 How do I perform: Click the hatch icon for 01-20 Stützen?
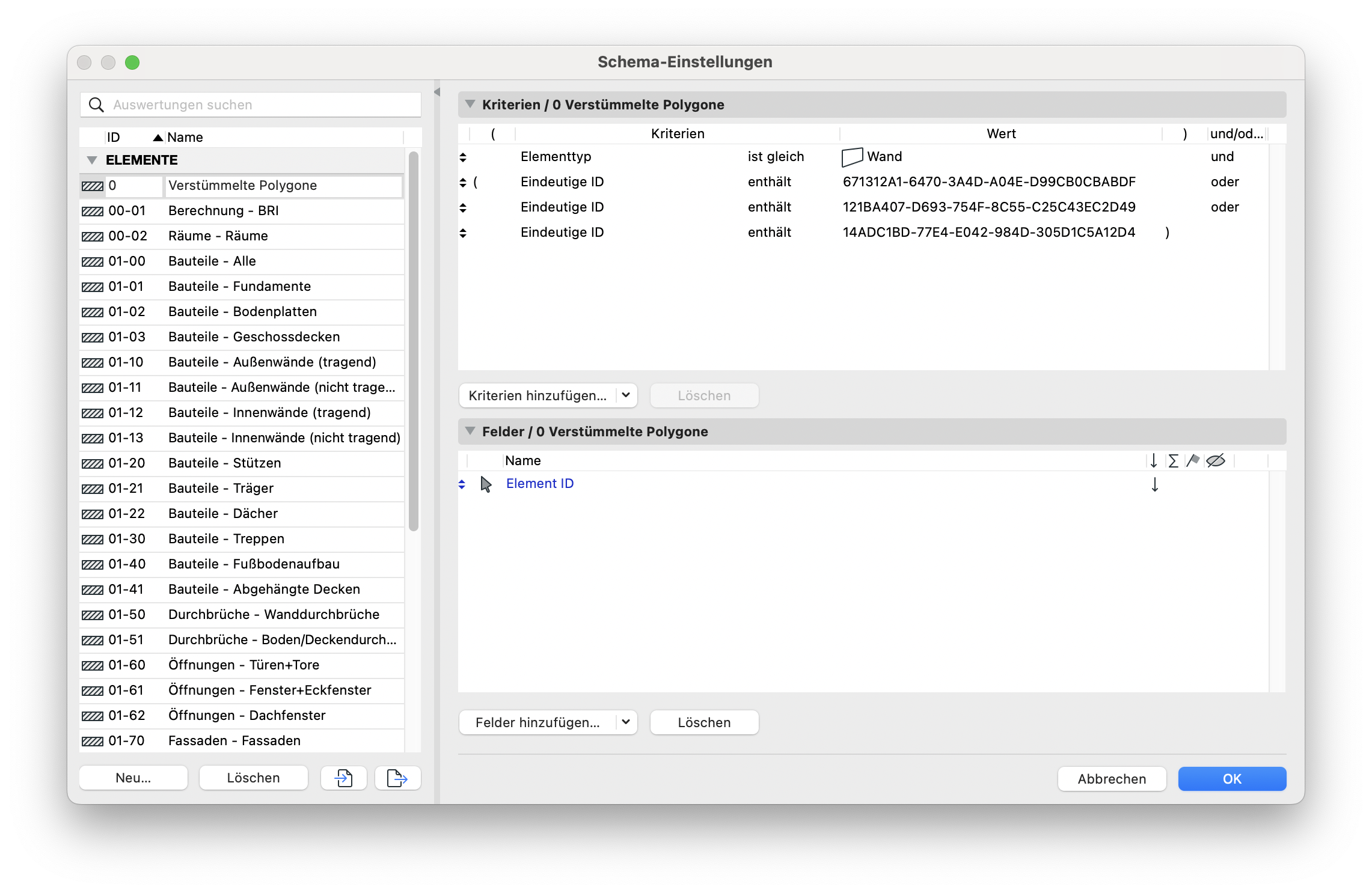point(93,464)
